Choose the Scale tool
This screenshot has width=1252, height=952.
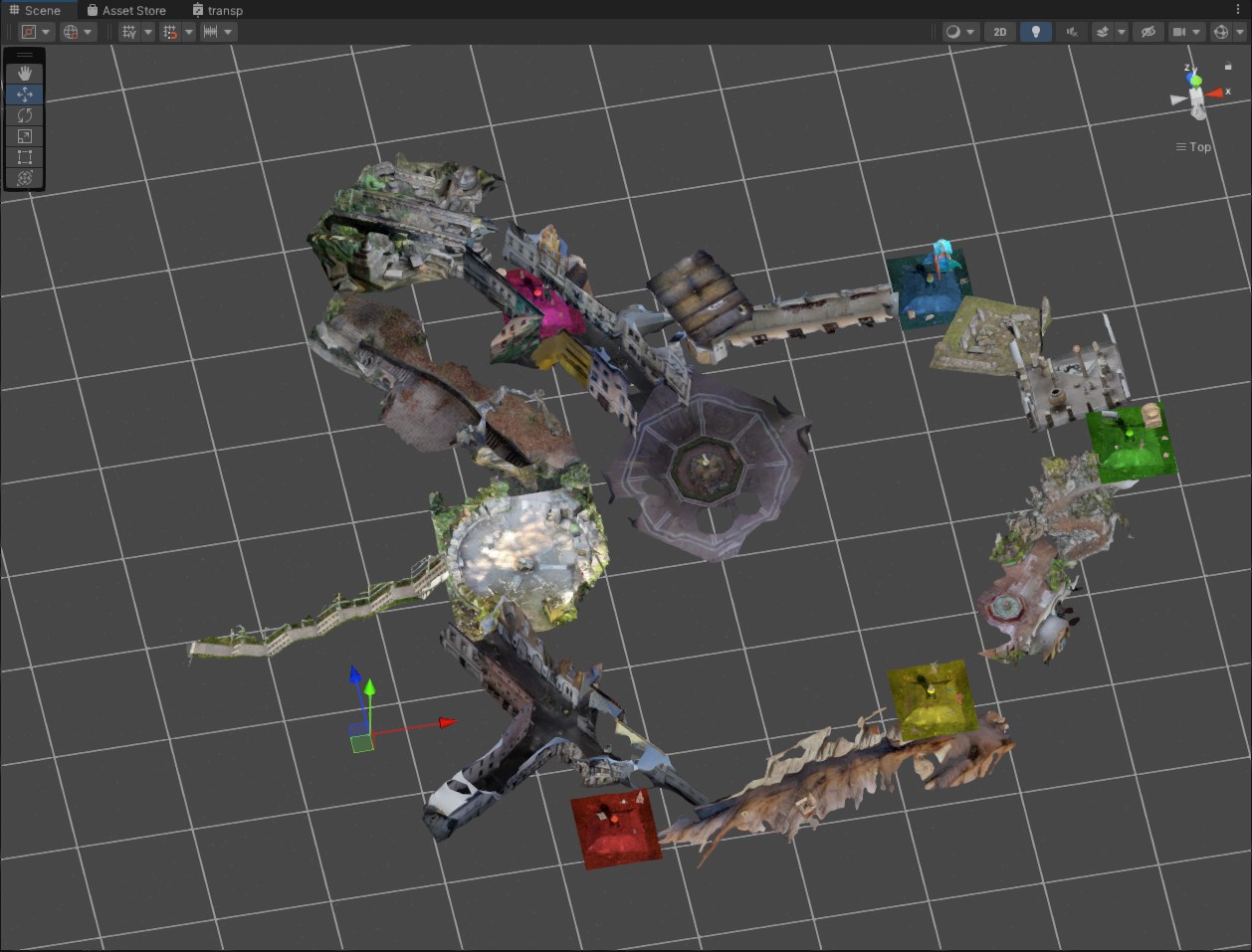[25, 136]
